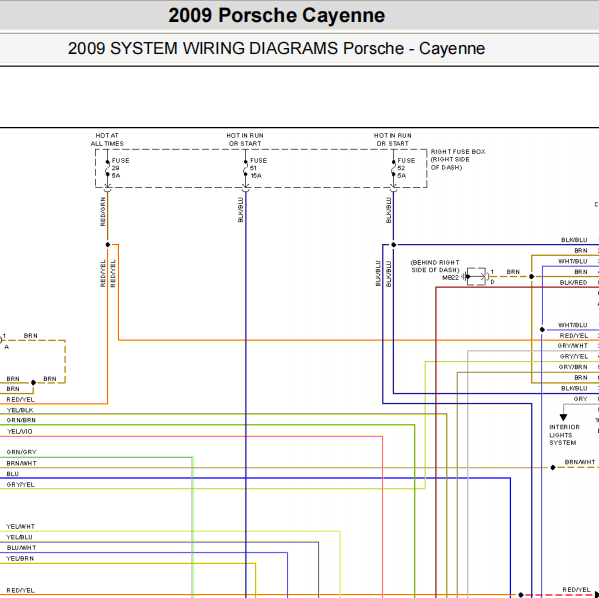The image size is (599, 598).
Task: Click the GRN/GRY wire label
Action: click(21, 452)
